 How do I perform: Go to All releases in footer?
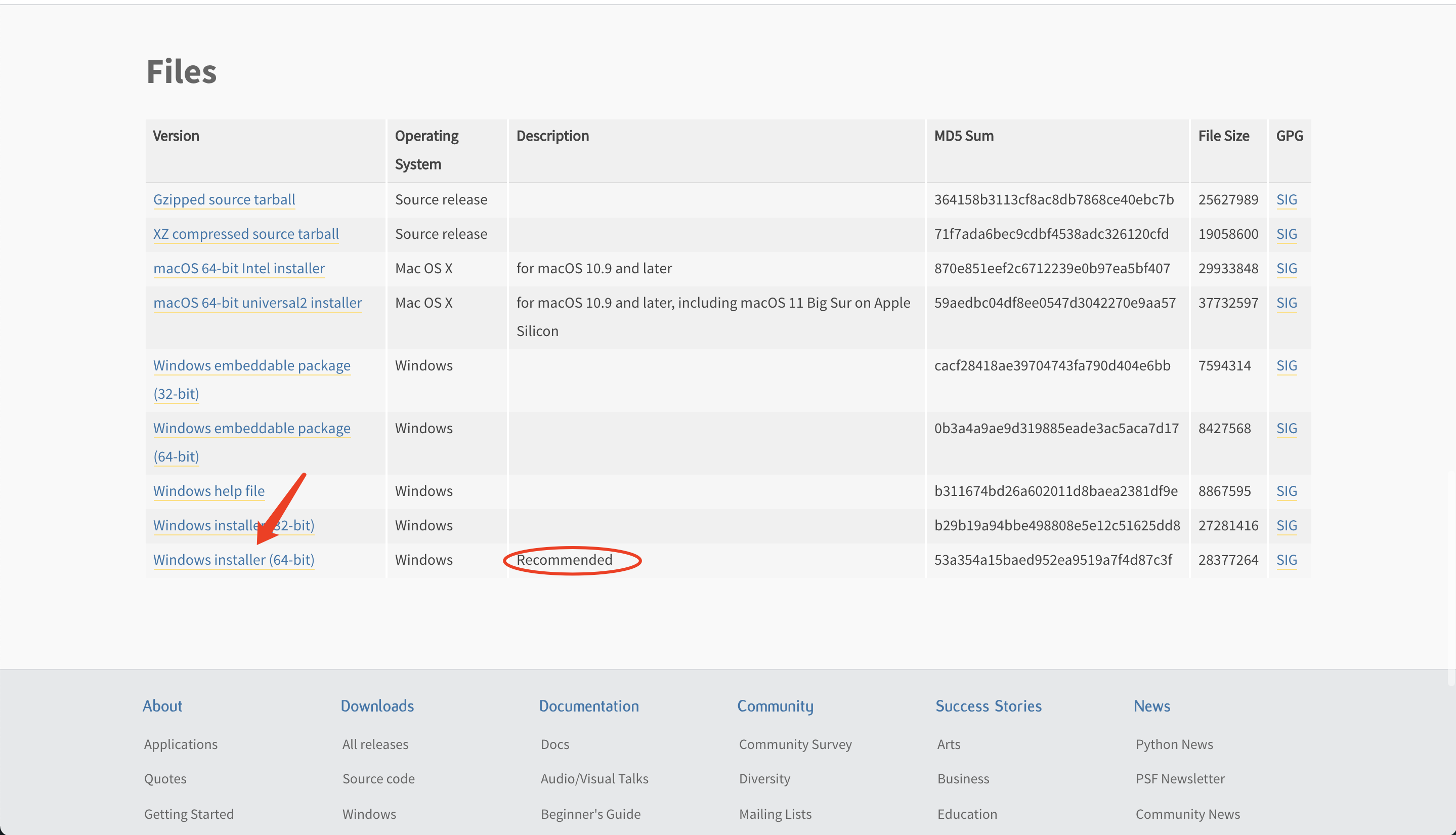pyautogui.click(x=375, y=744)
